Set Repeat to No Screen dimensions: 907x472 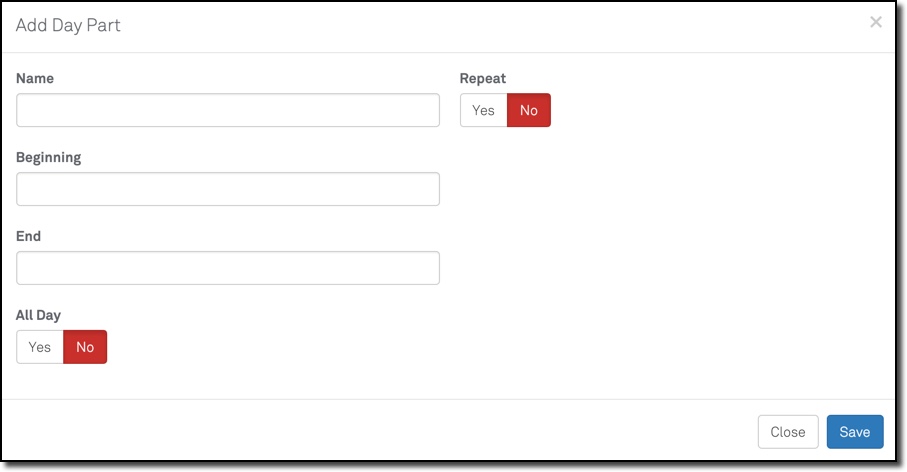coord(529,110)
